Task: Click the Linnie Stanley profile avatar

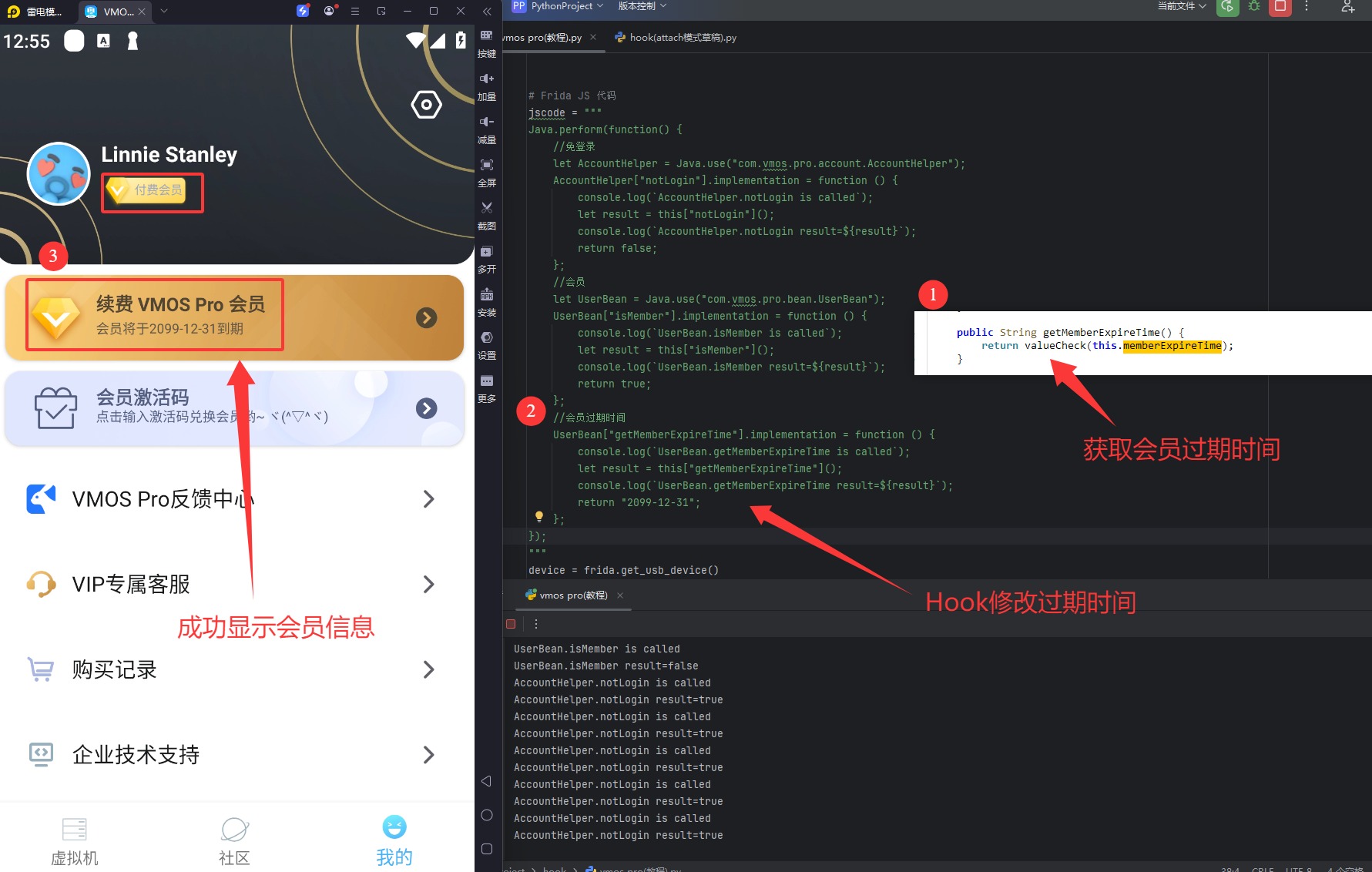Action: pos(59,174)
